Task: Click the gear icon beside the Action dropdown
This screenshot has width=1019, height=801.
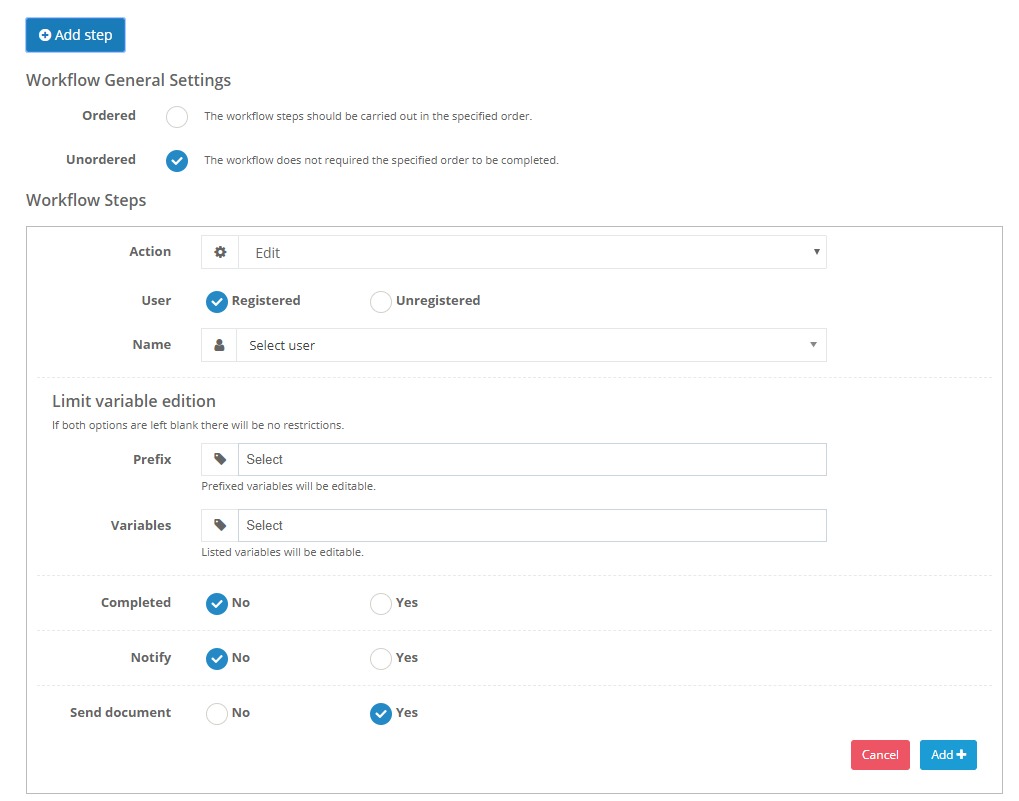Action: 219,252
